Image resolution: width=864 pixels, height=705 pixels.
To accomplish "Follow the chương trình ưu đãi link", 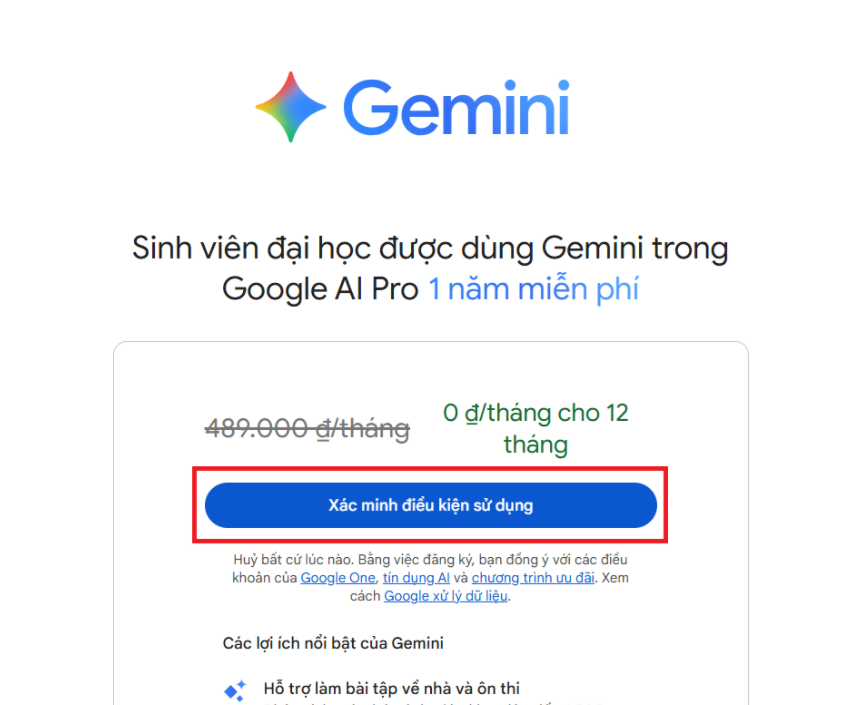I will 533,578.
